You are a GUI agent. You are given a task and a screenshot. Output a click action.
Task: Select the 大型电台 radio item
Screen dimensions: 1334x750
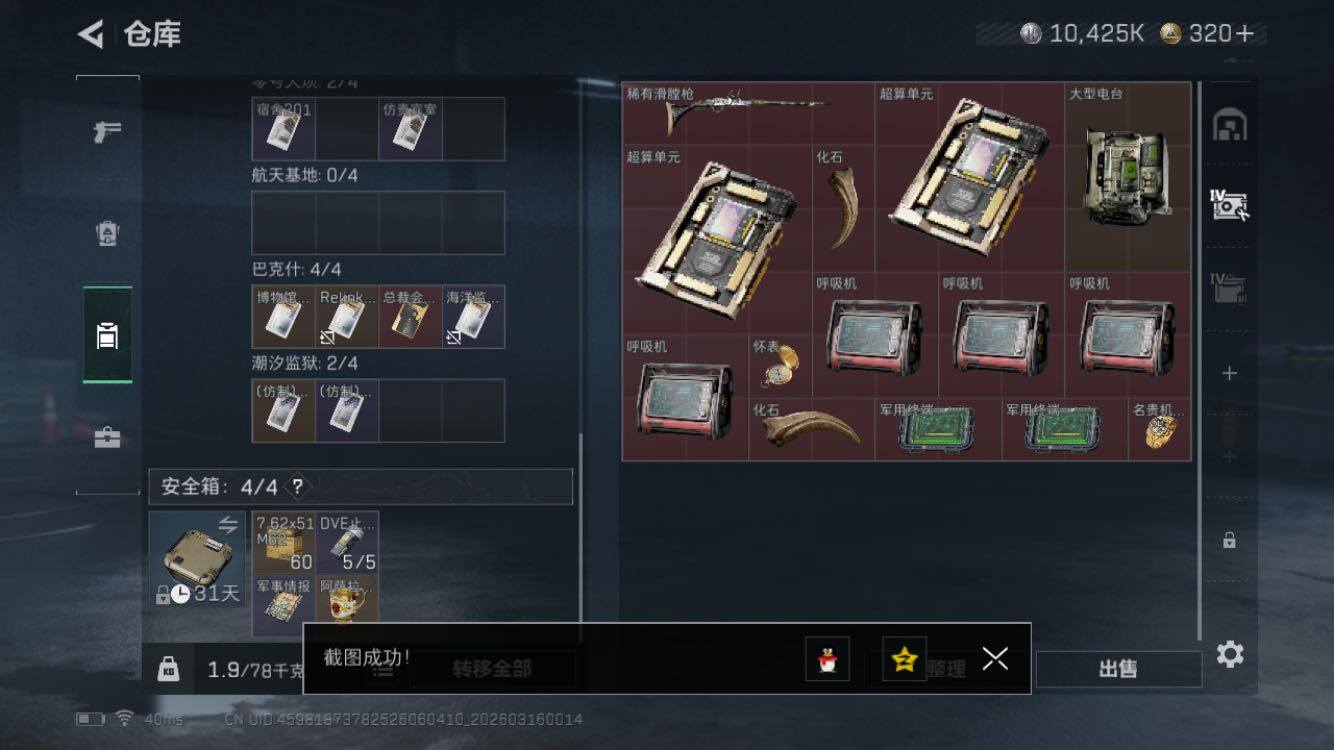click(1128, 177)
